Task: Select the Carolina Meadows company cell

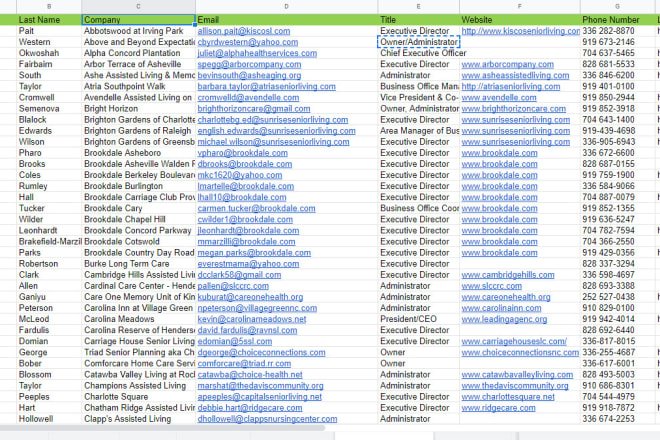Action: [138, 319]
